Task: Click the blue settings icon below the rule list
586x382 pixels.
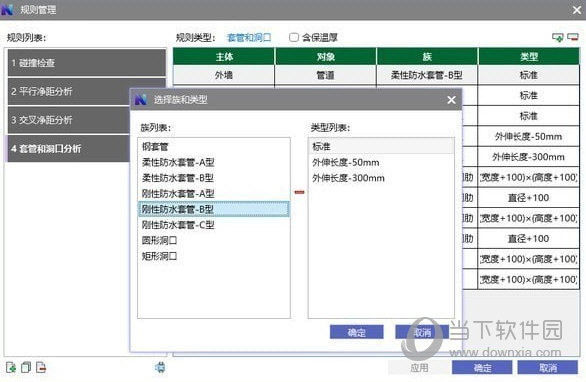Action: (160, 367)
